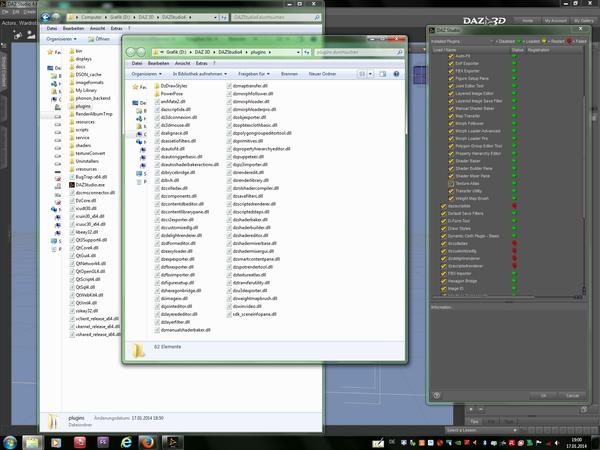Click Brennen button in plugins toolbar

tap(289, 74)
